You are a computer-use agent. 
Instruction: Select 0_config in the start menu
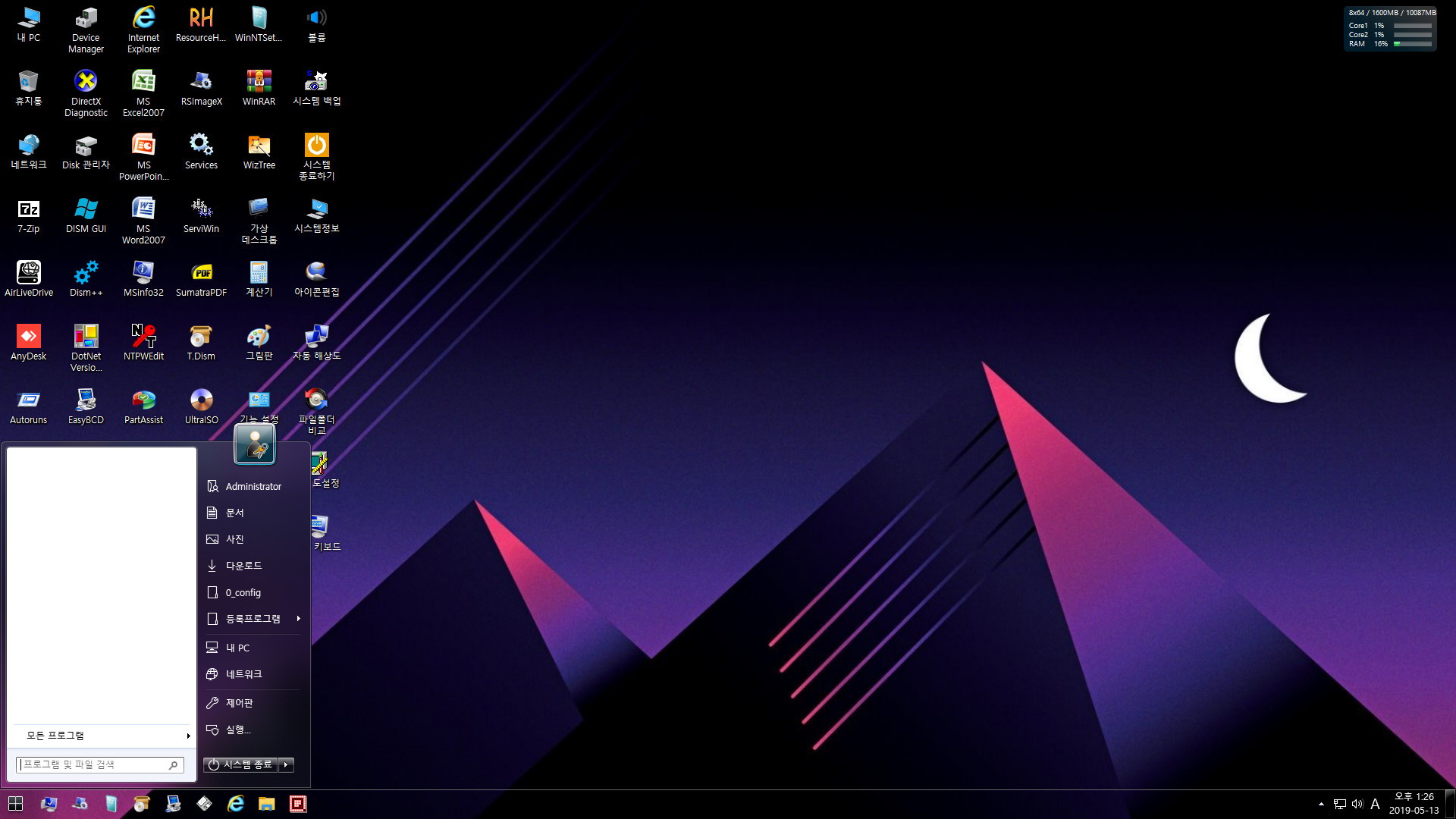(253, 592)
